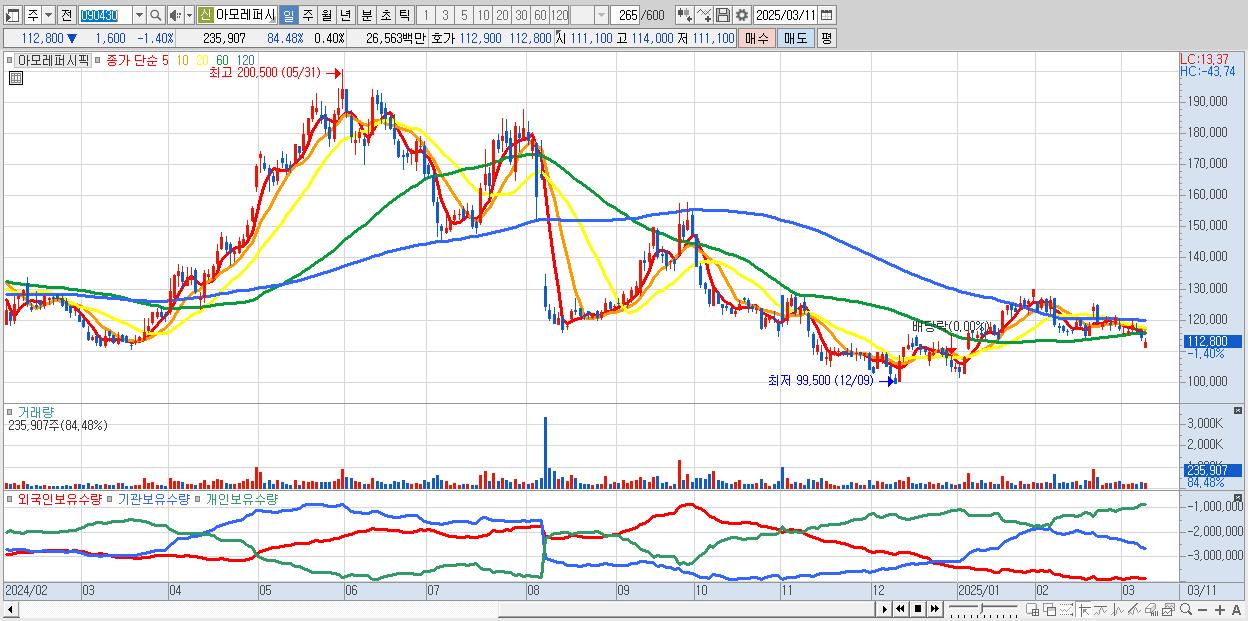Select the 120 interval button
Screen dimensions: 1248x621
point(559,15)
